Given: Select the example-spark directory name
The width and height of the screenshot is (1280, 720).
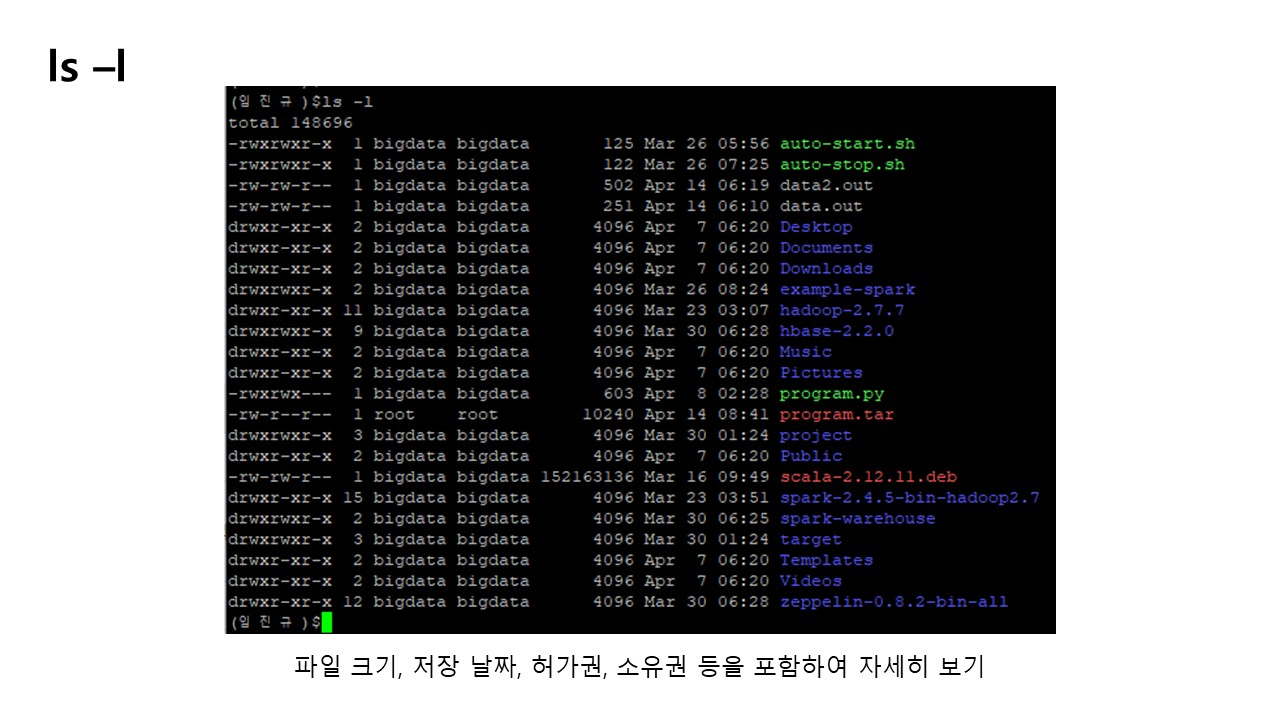Looking at the screenshot, I should pos(847,290).
